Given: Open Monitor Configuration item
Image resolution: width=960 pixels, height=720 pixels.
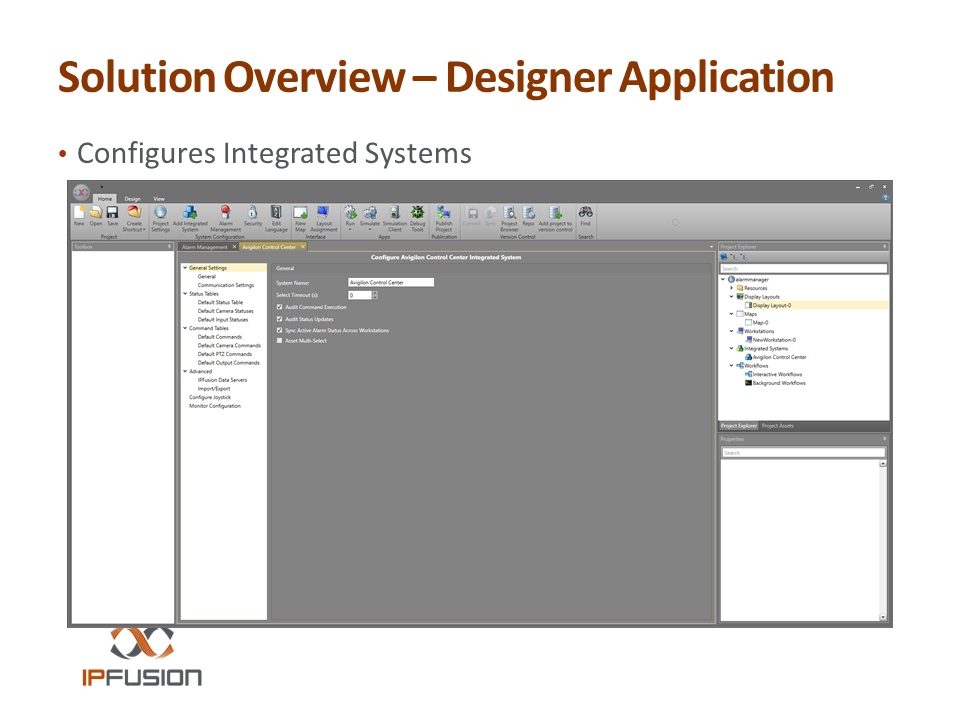Looking at the screenshot, I should pyautogui.click(x=215, y=406).
